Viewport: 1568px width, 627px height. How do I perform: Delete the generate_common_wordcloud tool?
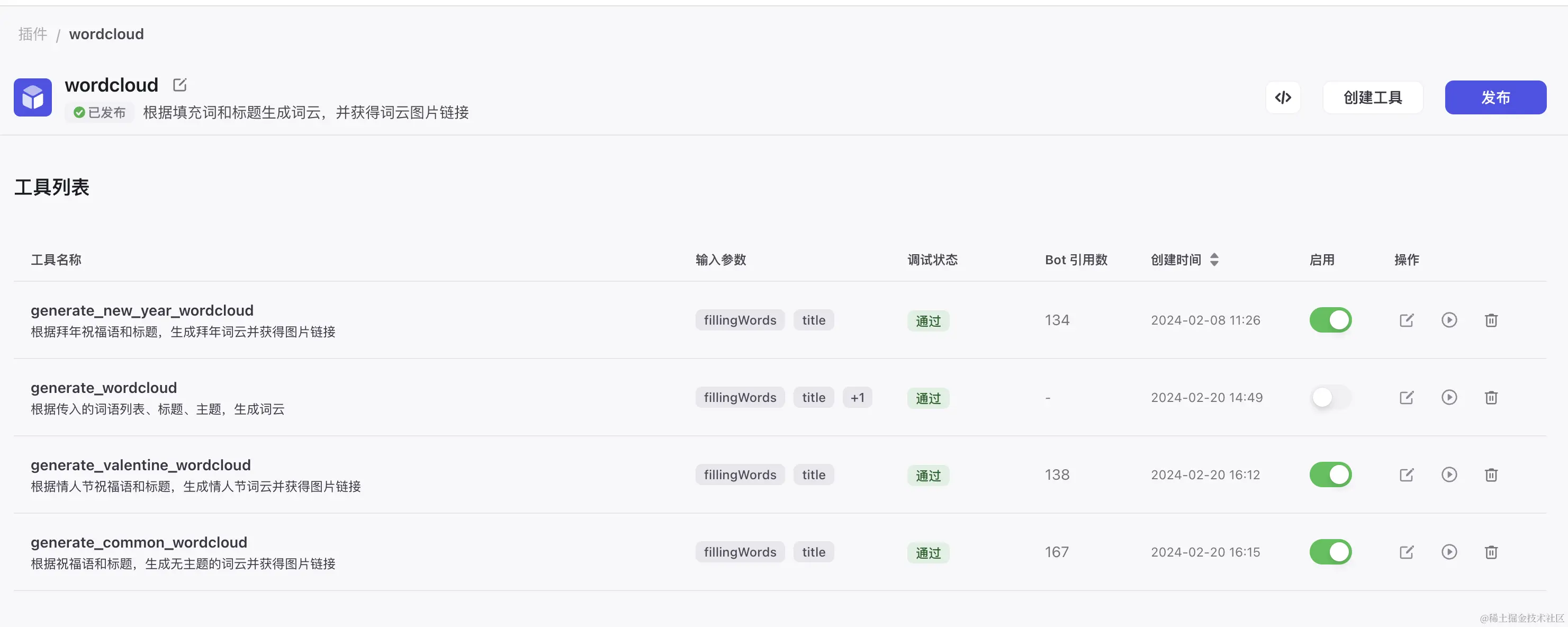(1491, 552)
